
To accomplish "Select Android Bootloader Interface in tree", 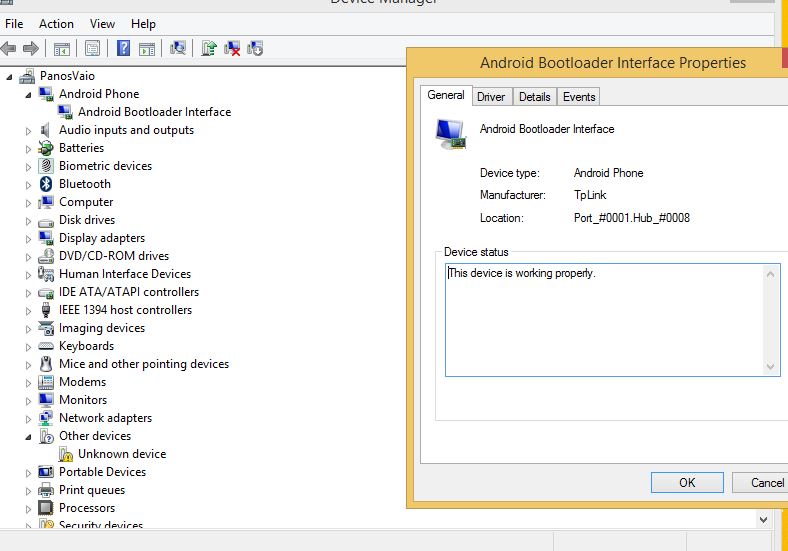I will pyautogui.click(x=154, y=112).
